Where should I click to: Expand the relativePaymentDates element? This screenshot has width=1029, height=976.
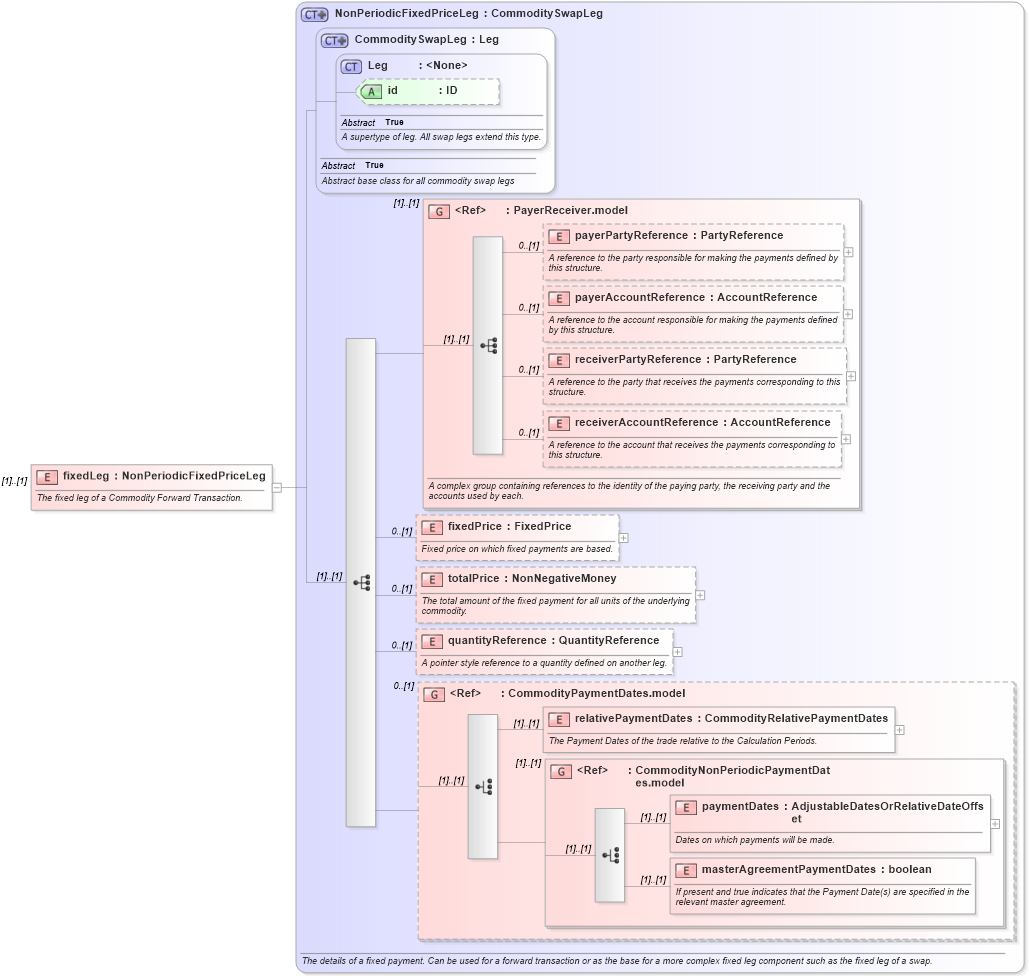tap(899, 731)
